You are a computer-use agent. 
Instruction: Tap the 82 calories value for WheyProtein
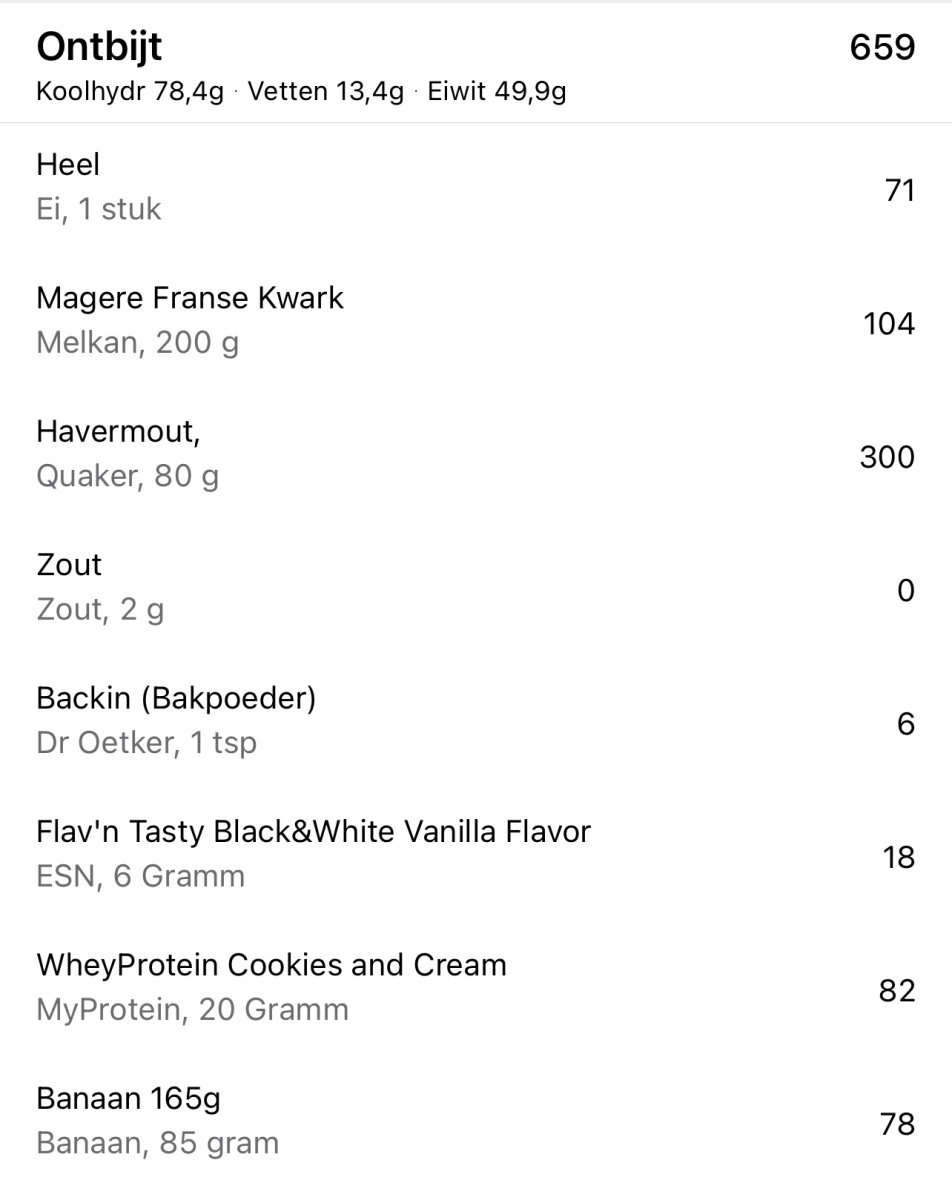[x=898, y=991]
